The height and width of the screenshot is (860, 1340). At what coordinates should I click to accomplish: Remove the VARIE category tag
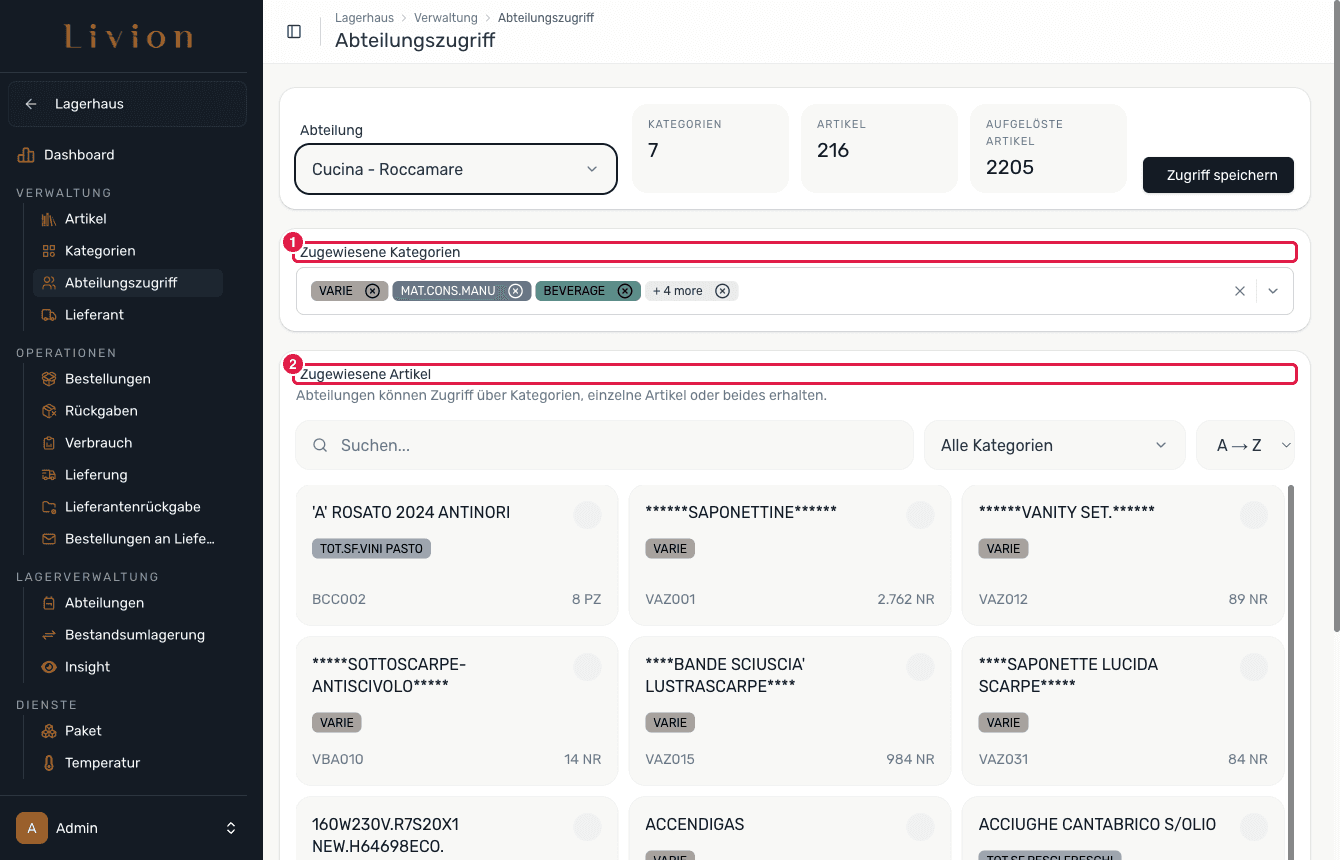372,291
